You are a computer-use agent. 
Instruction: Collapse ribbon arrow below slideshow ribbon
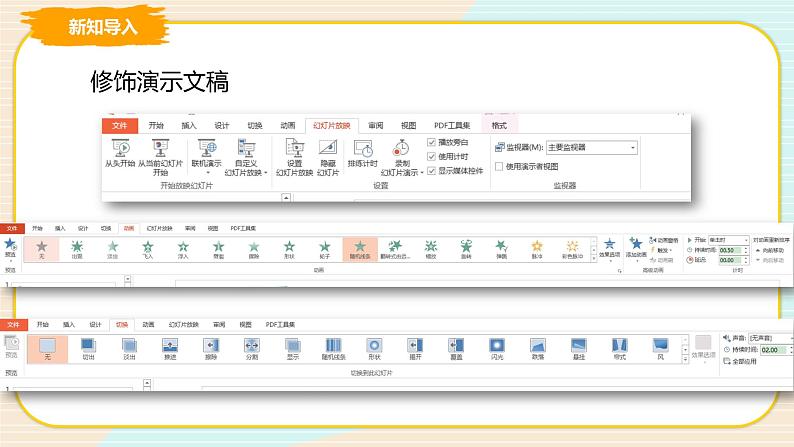(286, 197)
